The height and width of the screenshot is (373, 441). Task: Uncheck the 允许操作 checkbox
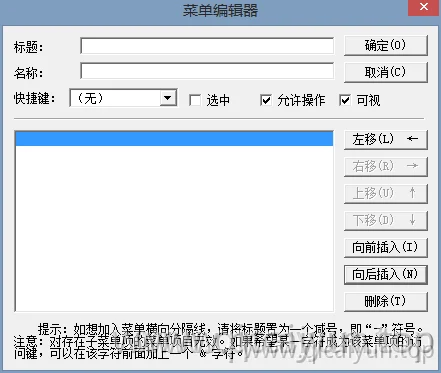pos(266,100)
